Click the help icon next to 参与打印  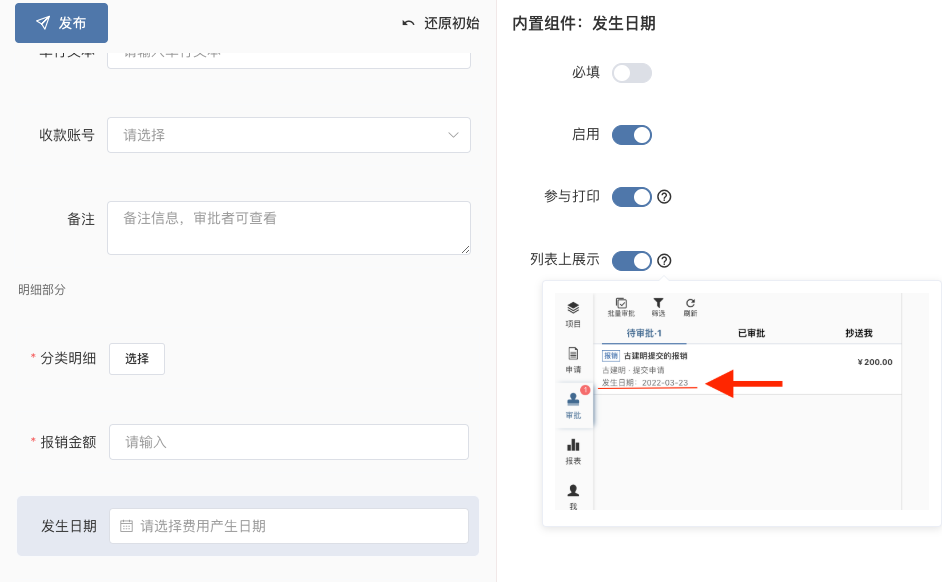(666, 197)
